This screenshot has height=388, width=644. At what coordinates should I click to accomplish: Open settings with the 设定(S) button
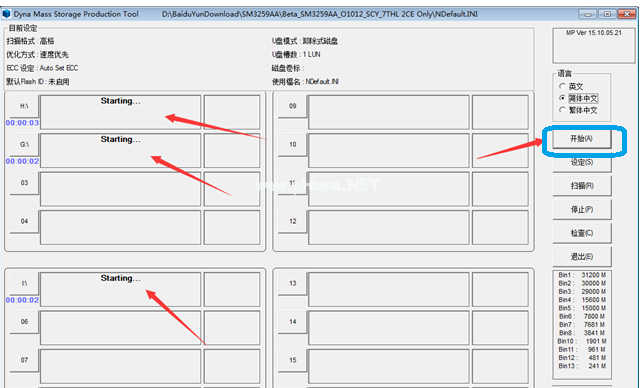[x=582, y=163]
